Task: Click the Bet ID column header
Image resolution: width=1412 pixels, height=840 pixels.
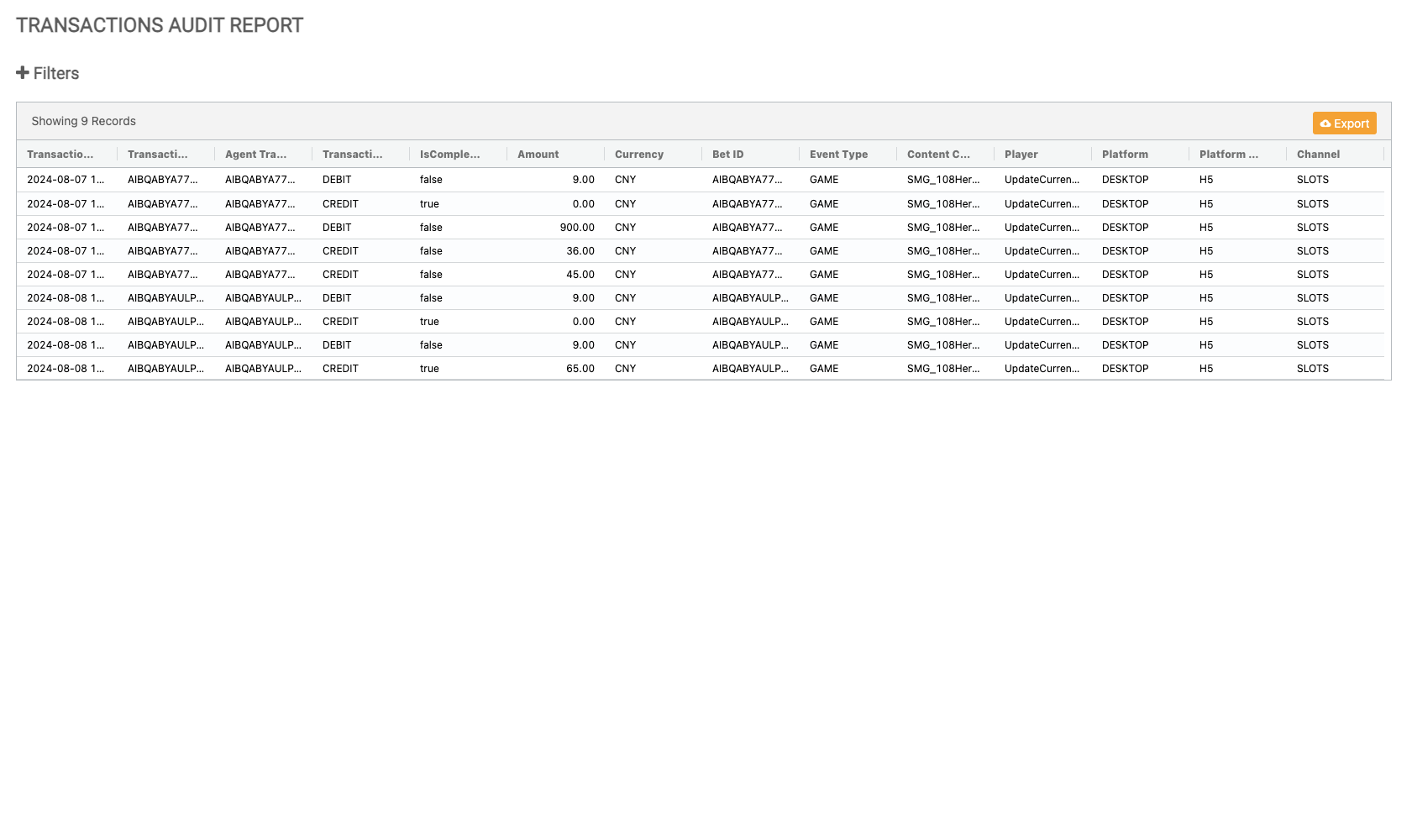Action: click(x=727, y=155)
